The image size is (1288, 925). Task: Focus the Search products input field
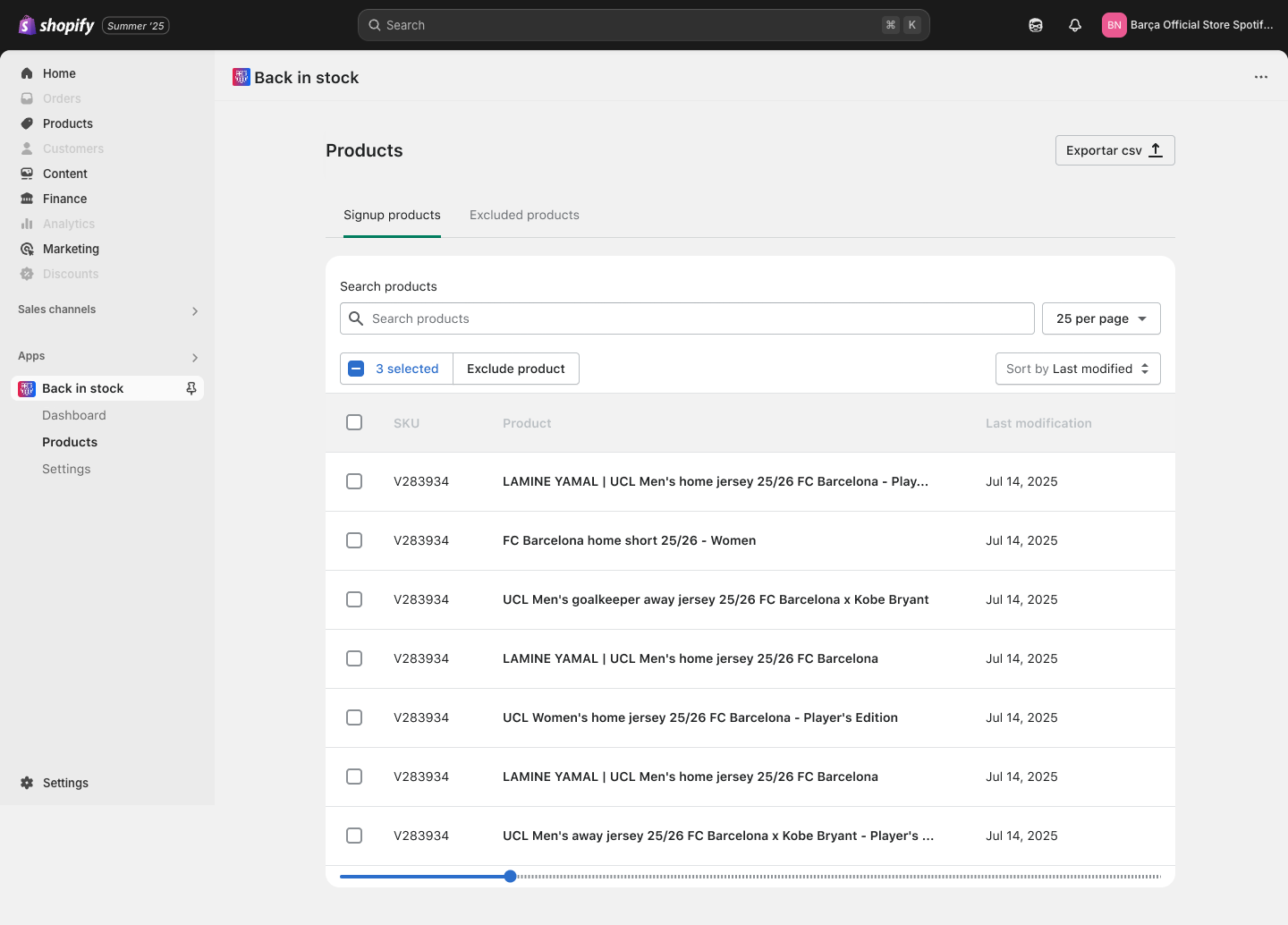coord(687,318)
